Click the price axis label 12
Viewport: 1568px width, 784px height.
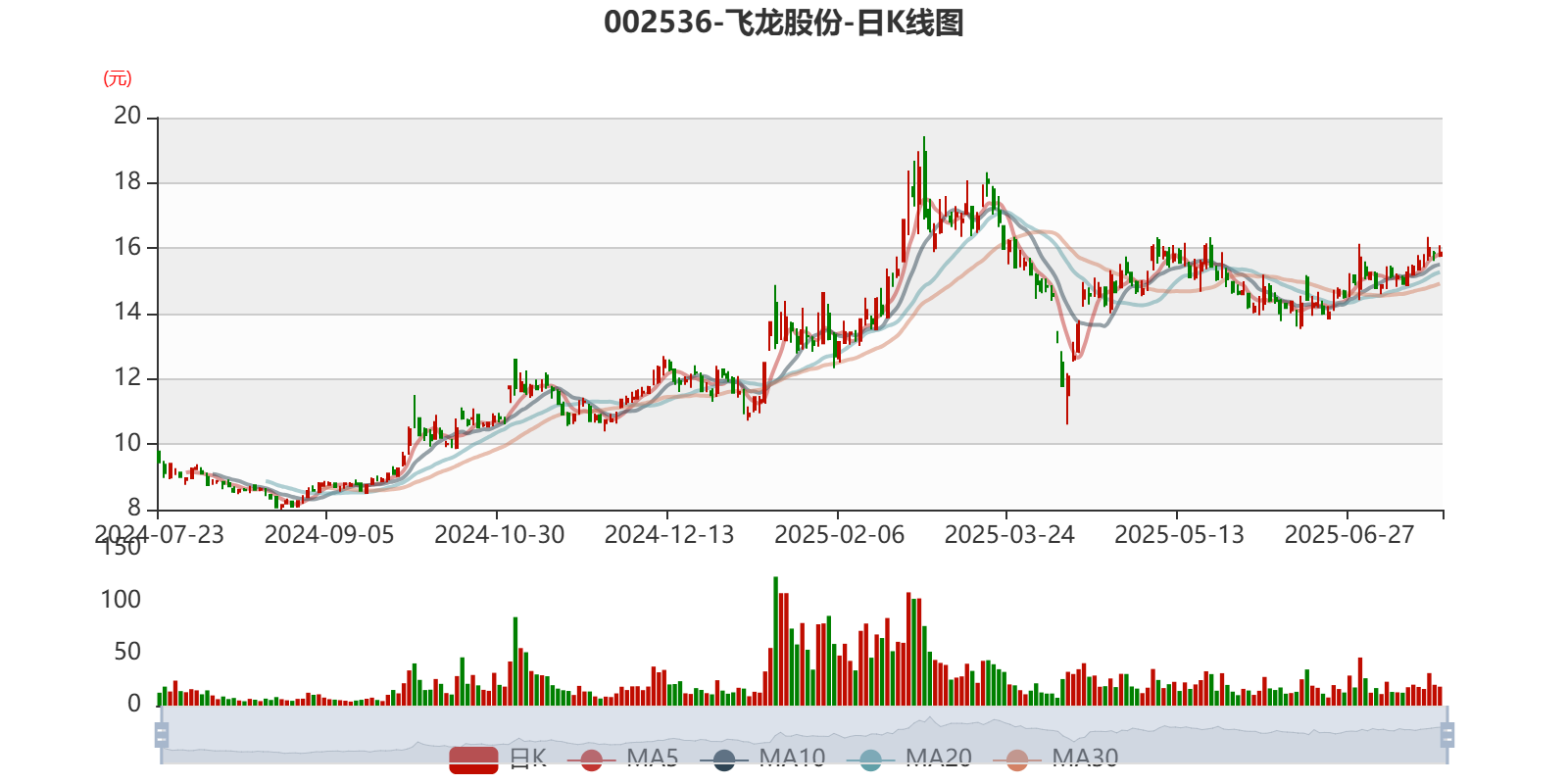point(127,377)
